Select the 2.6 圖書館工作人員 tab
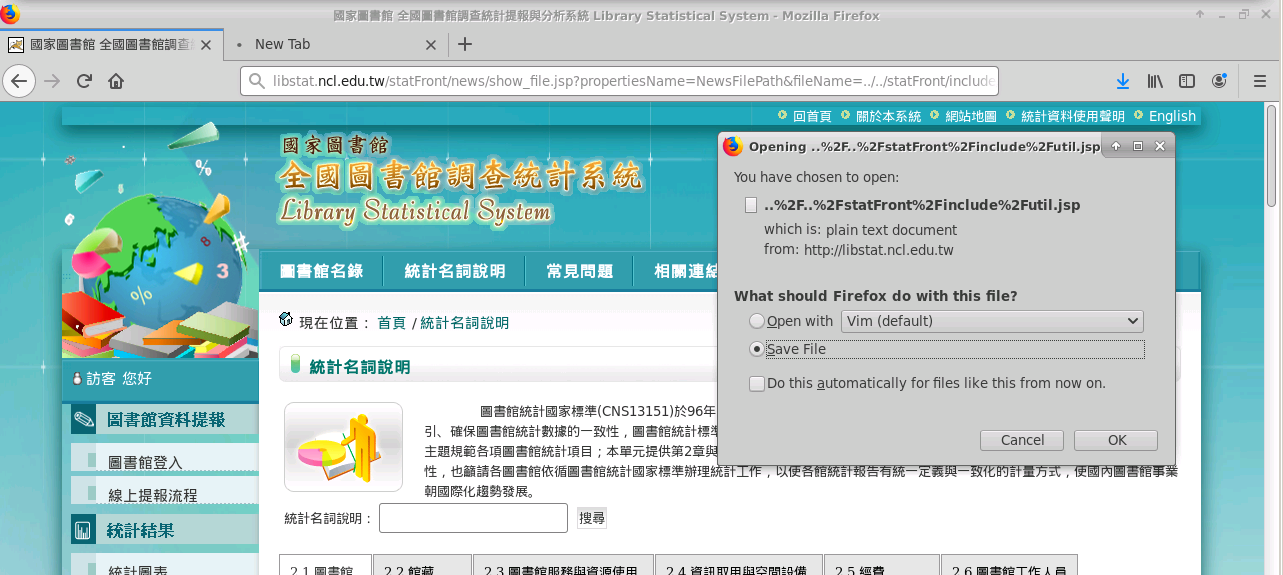This screenshot has height=575, width=1283. (x=1009, y=565)
